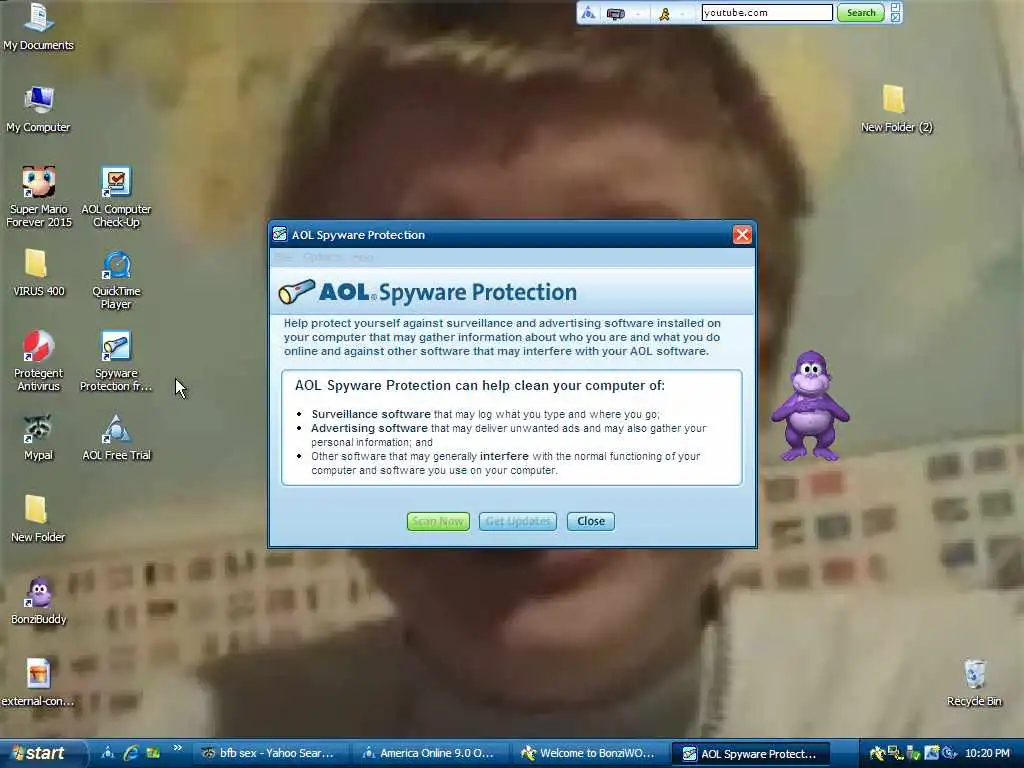Launch the Mypal browser shortcut
This screenshot has height=768, width=1024.
click(x=39, y=438)
